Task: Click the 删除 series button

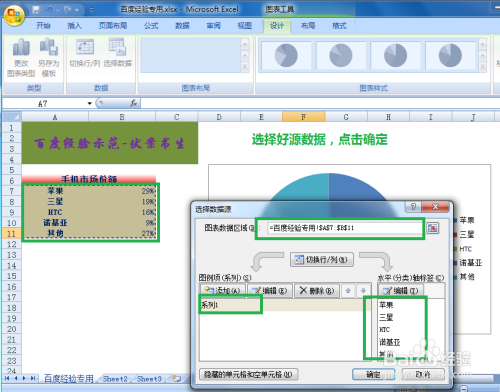Action: 317,291
